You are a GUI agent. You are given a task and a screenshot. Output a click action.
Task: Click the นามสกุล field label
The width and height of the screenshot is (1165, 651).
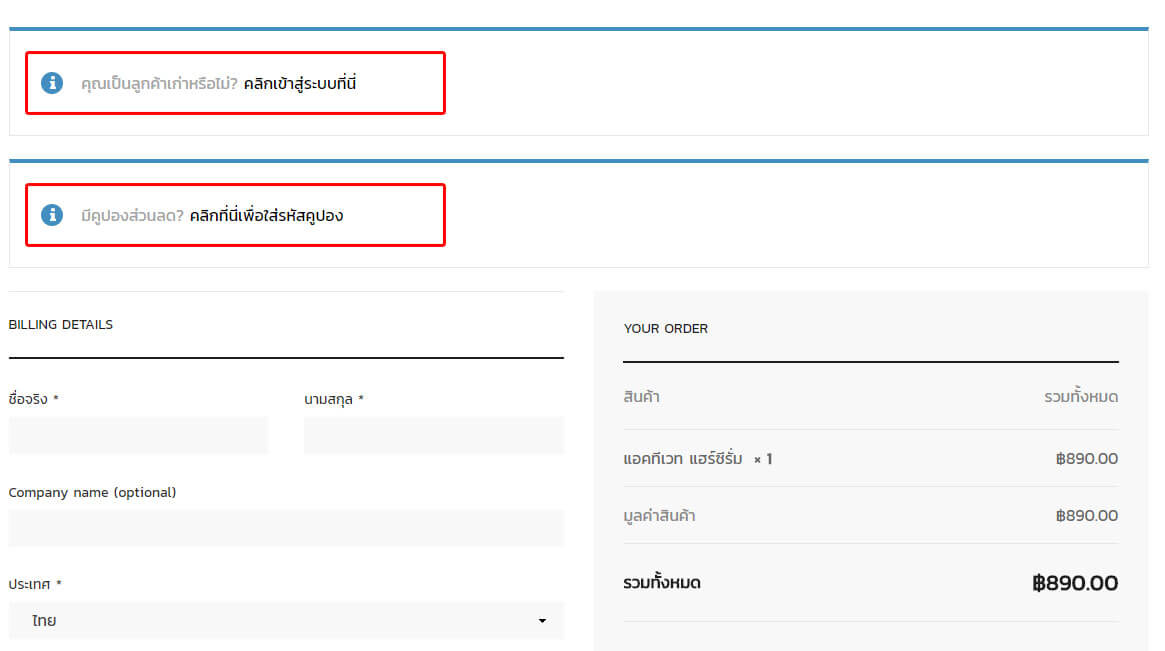click(328, 399)
